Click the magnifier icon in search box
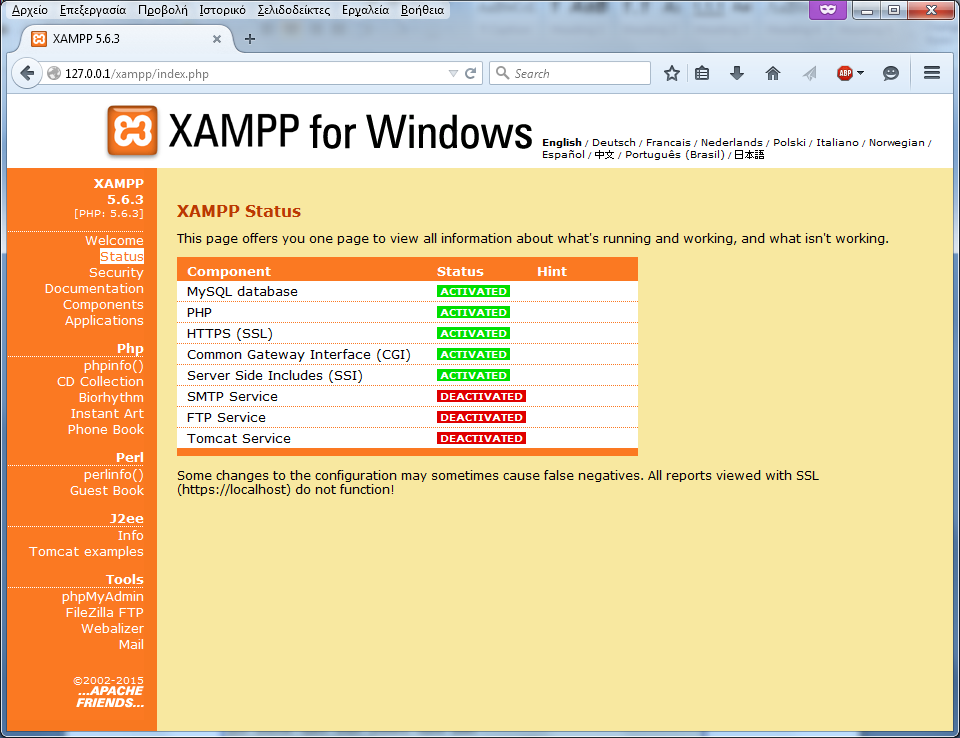 pyautogui.click(x=502, y=73)
